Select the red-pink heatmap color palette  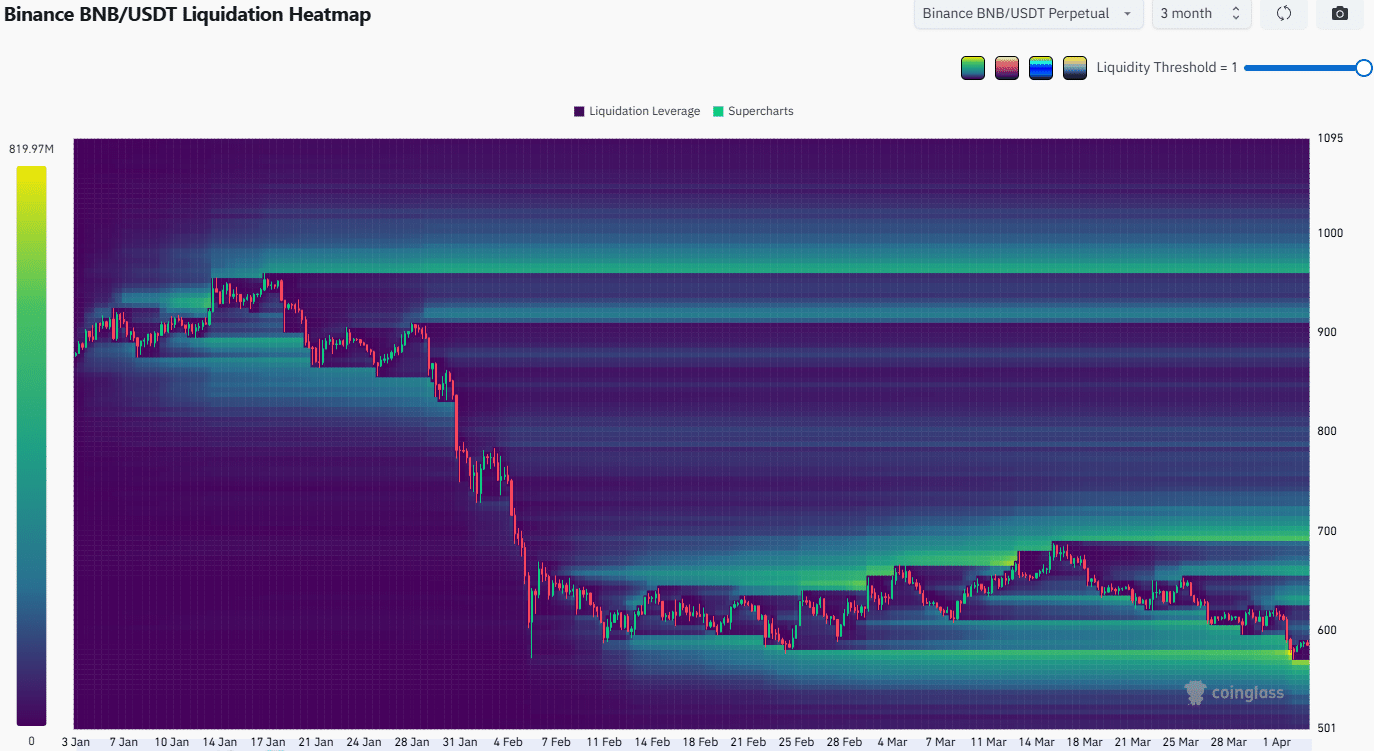coord(1006,67)
